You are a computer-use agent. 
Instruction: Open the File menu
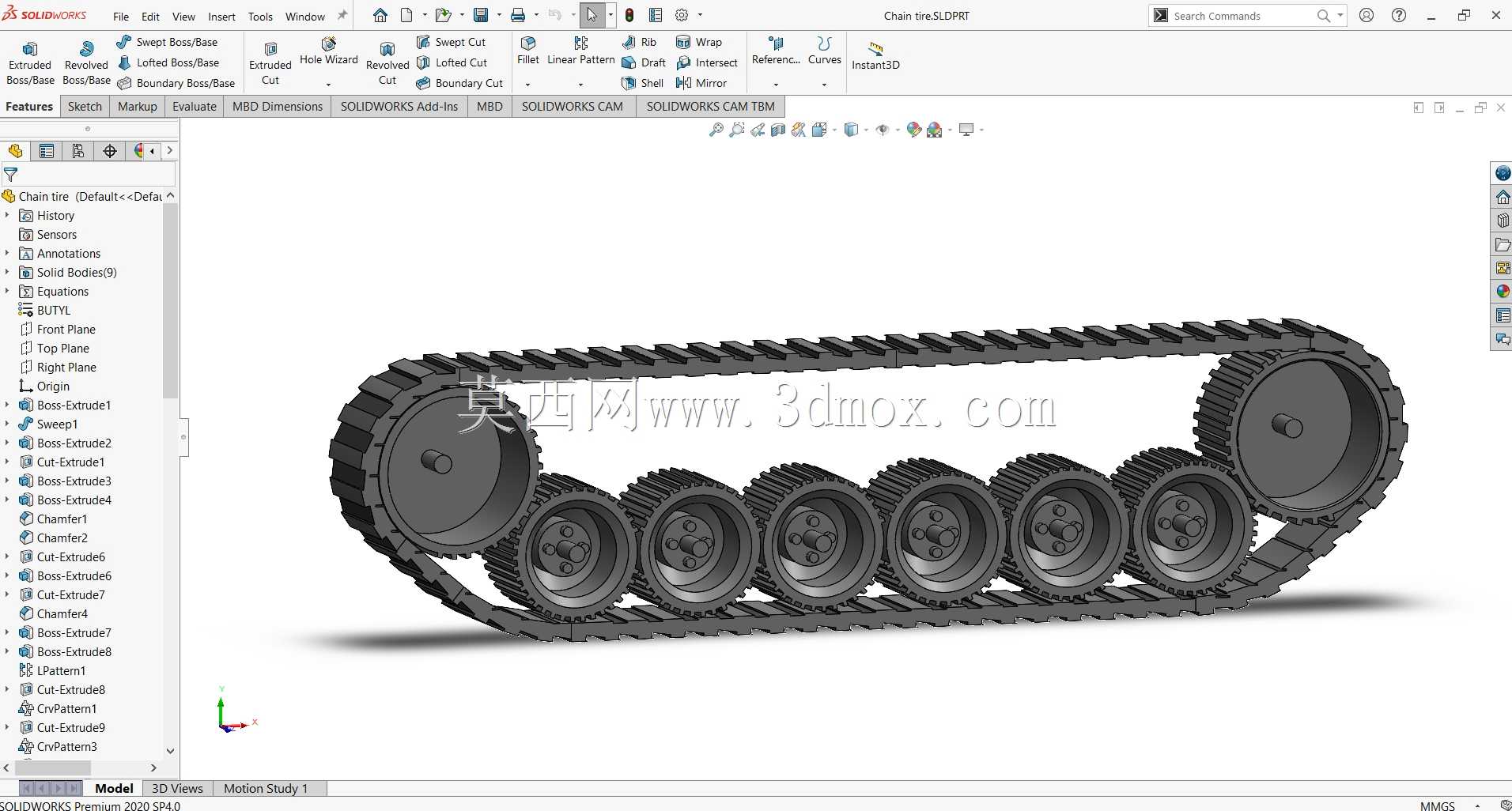[121, 17]
